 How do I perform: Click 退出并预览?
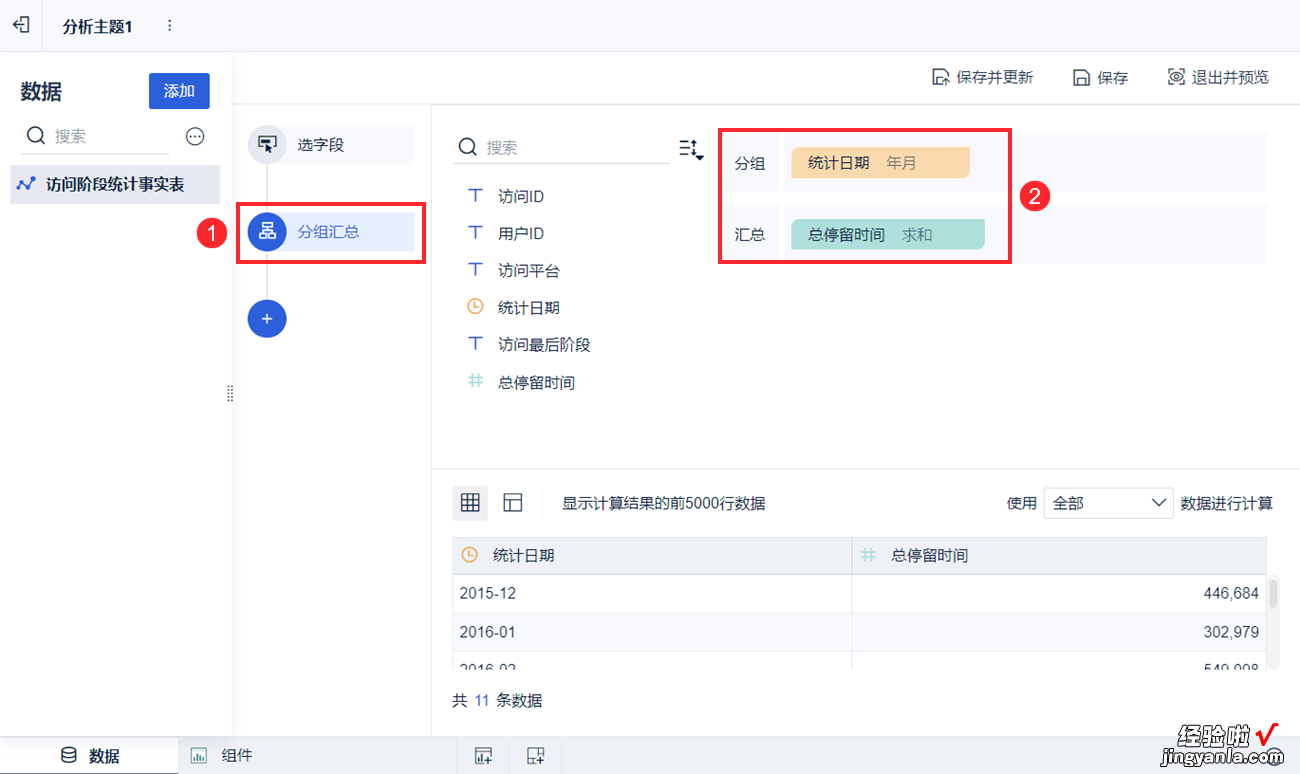[1218, 77]
